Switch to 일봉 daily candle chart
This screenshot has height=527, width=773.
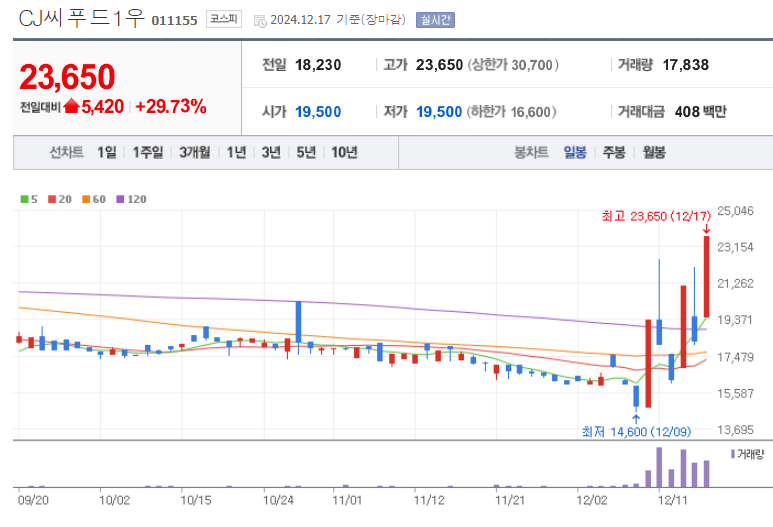pyautogui.click(x=575, y=152)
